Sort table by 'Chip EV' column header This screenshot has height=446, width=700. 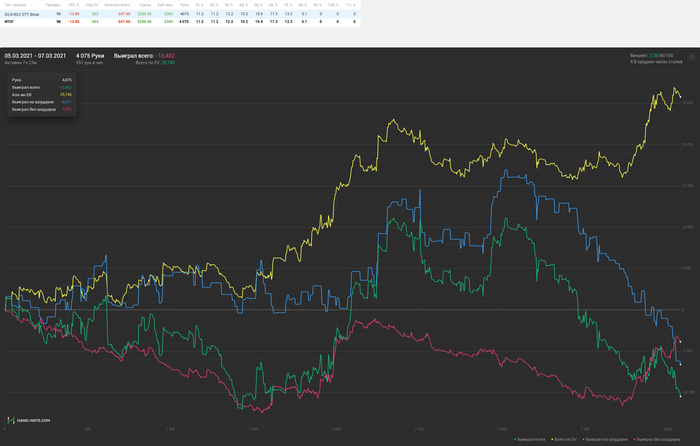[92, 5]
